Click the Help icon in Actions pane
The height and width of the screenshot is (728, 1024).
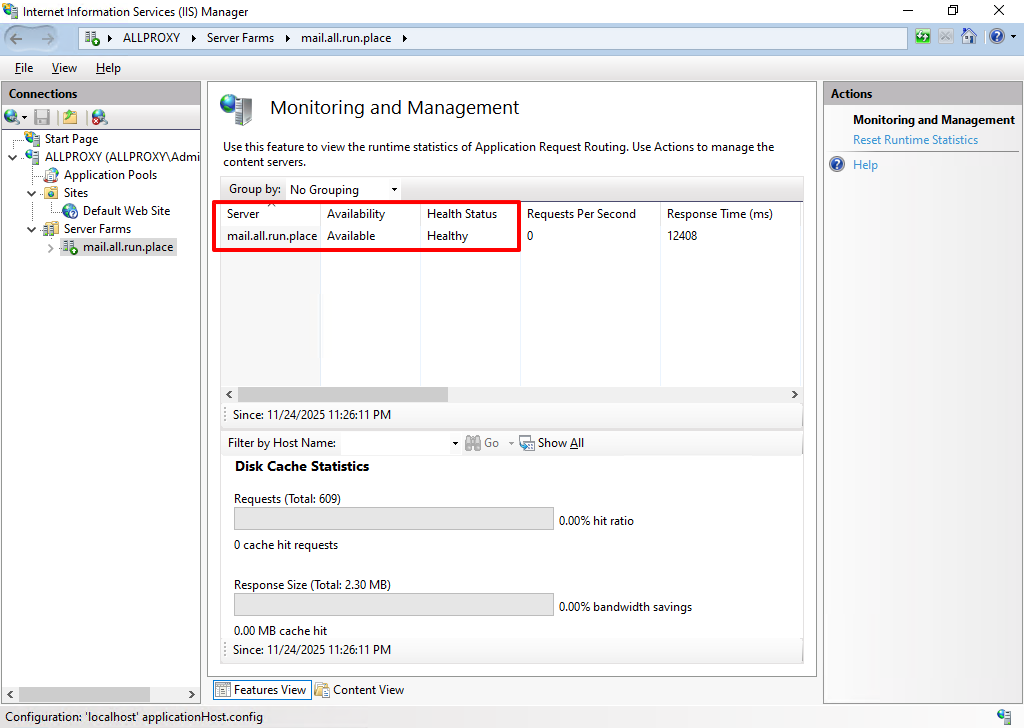click(837, 165)
